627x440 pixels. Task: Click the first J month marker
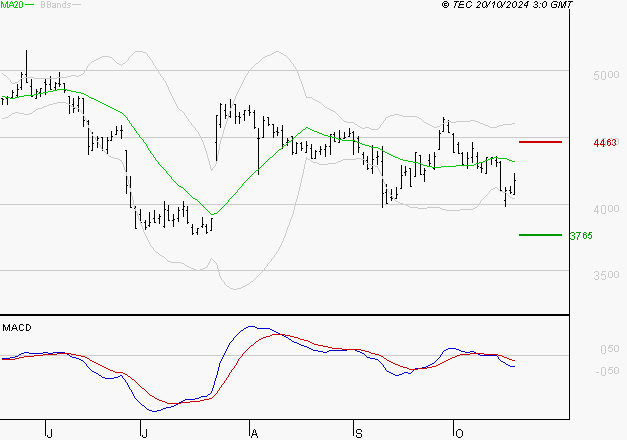tap(50, 434)
